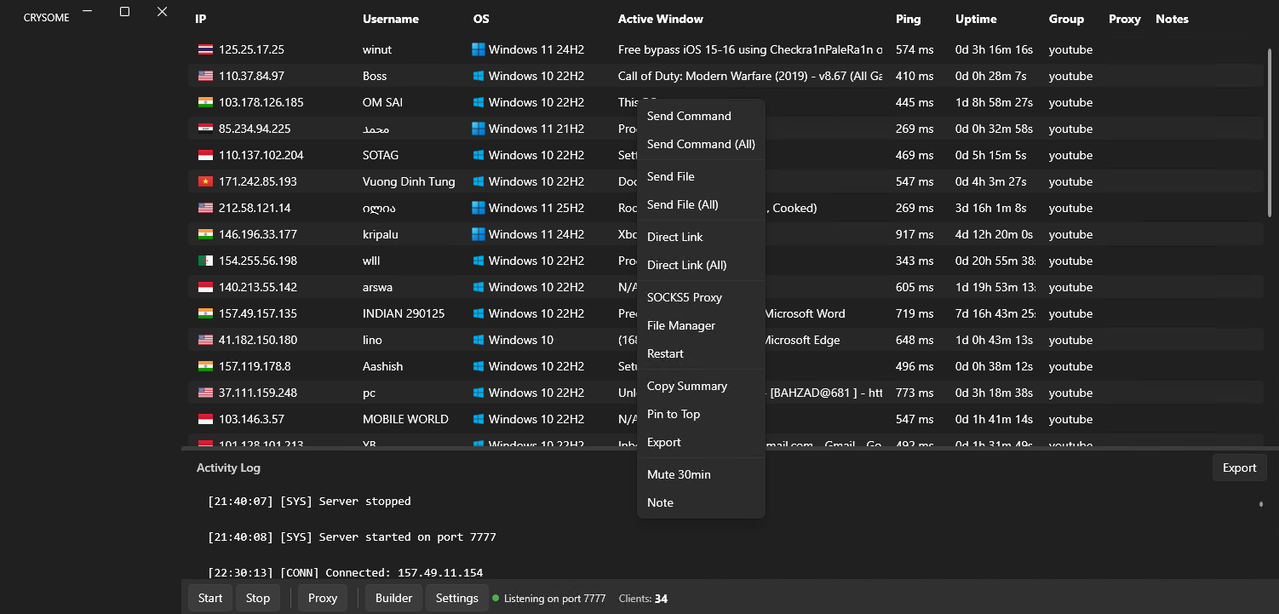Screen dimensions: 1279x614
Task: Select Send File (All) in the context menu
Action: pyautogui.click(x=701, y=205)
